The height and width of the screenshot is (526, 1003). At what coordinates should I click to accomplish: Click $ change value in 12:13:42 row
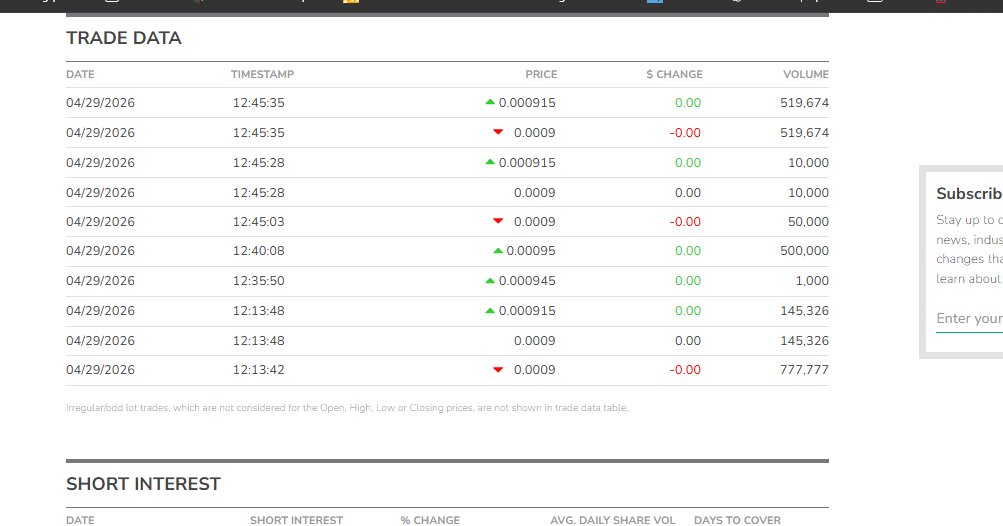685,370
